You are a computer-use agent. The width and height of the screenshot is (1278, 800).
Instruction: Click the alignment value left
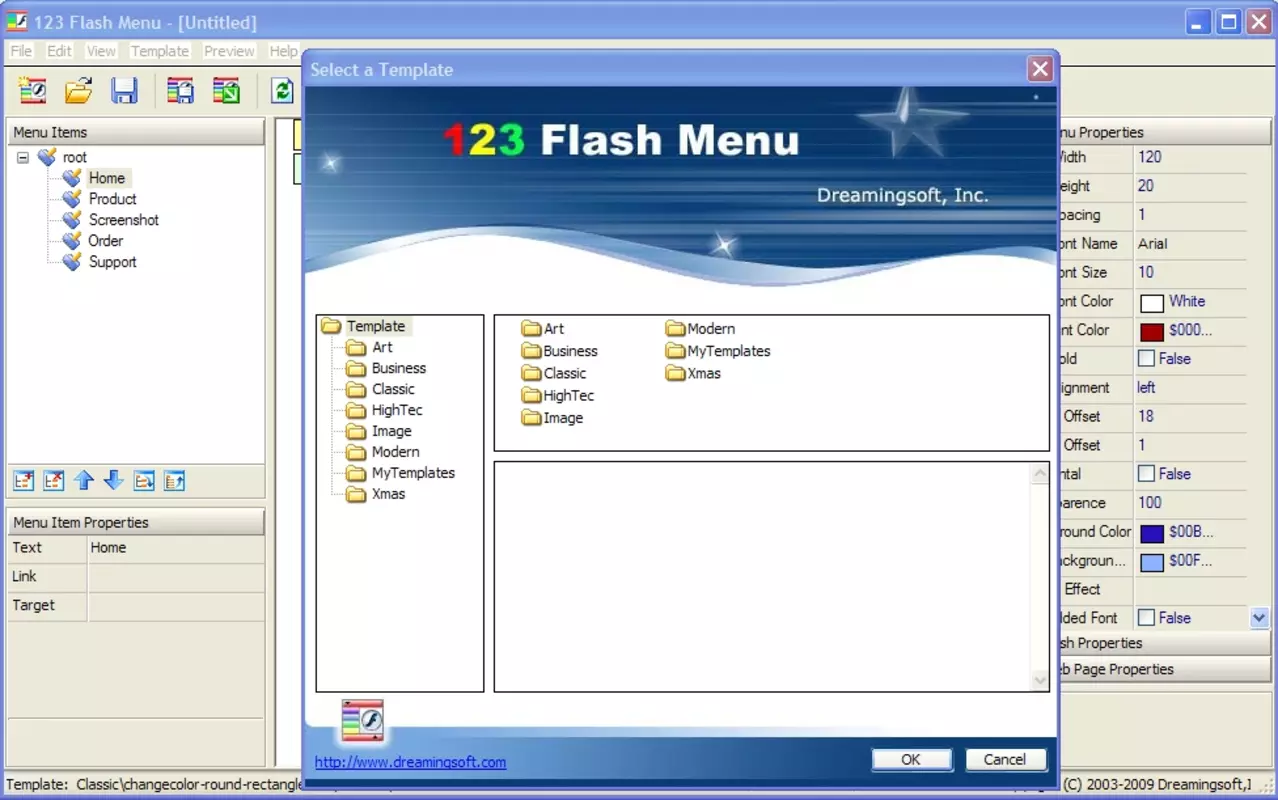(1146, 388)
